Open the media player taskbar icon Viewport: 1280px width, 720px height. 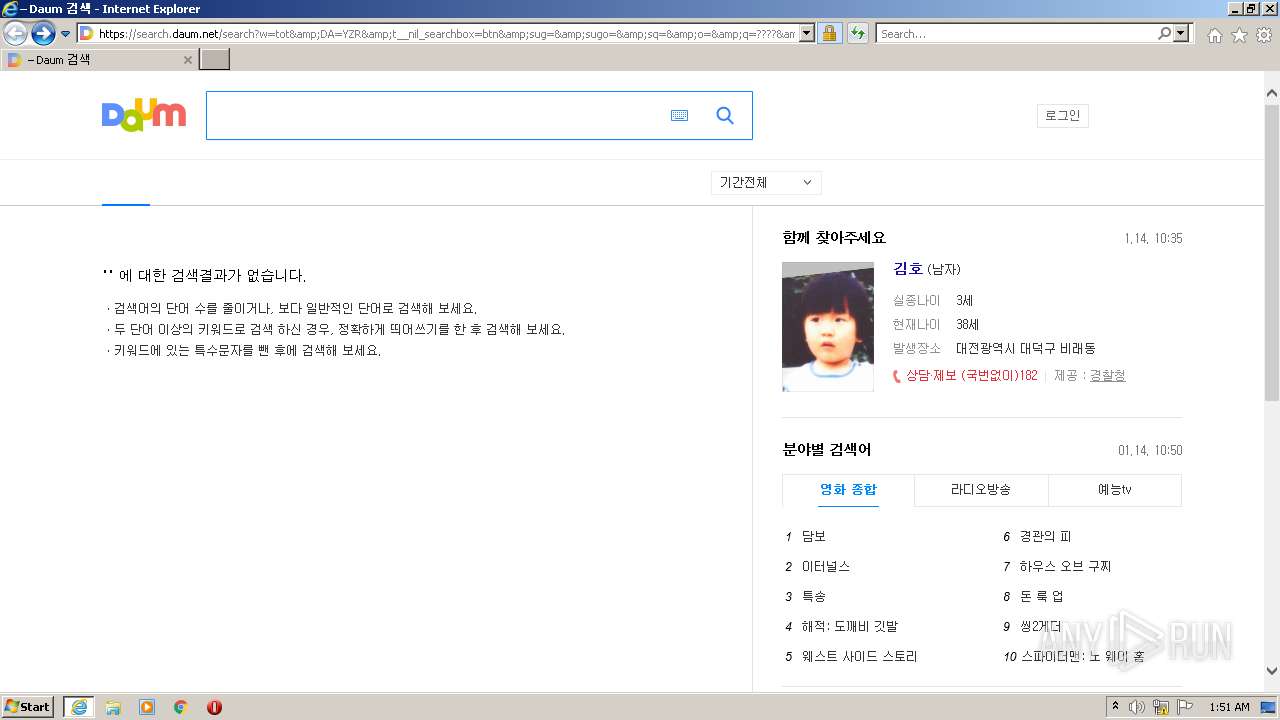click(x=147, y=707)
